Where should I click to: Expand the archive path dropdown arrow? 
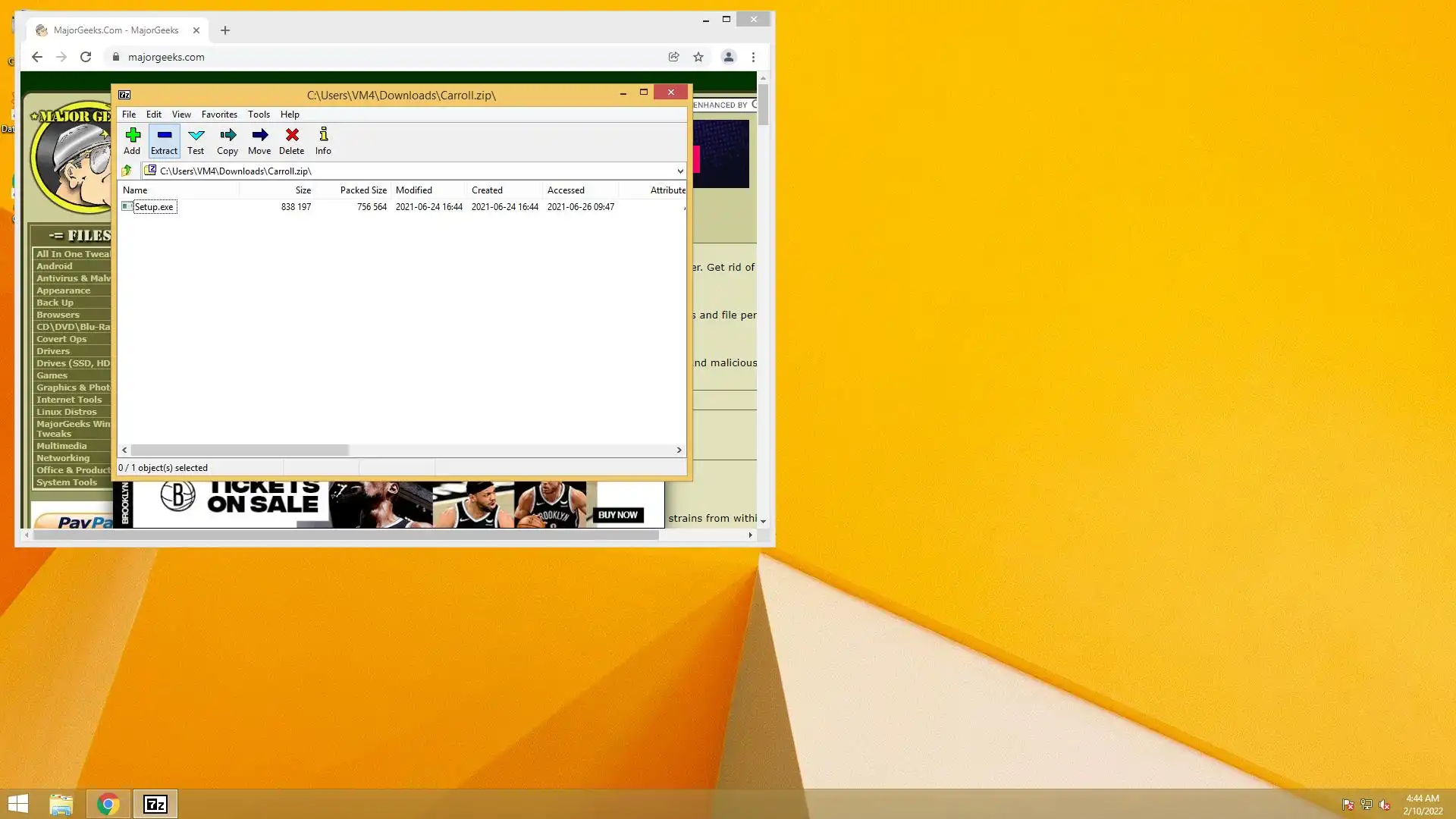[679, 171]
